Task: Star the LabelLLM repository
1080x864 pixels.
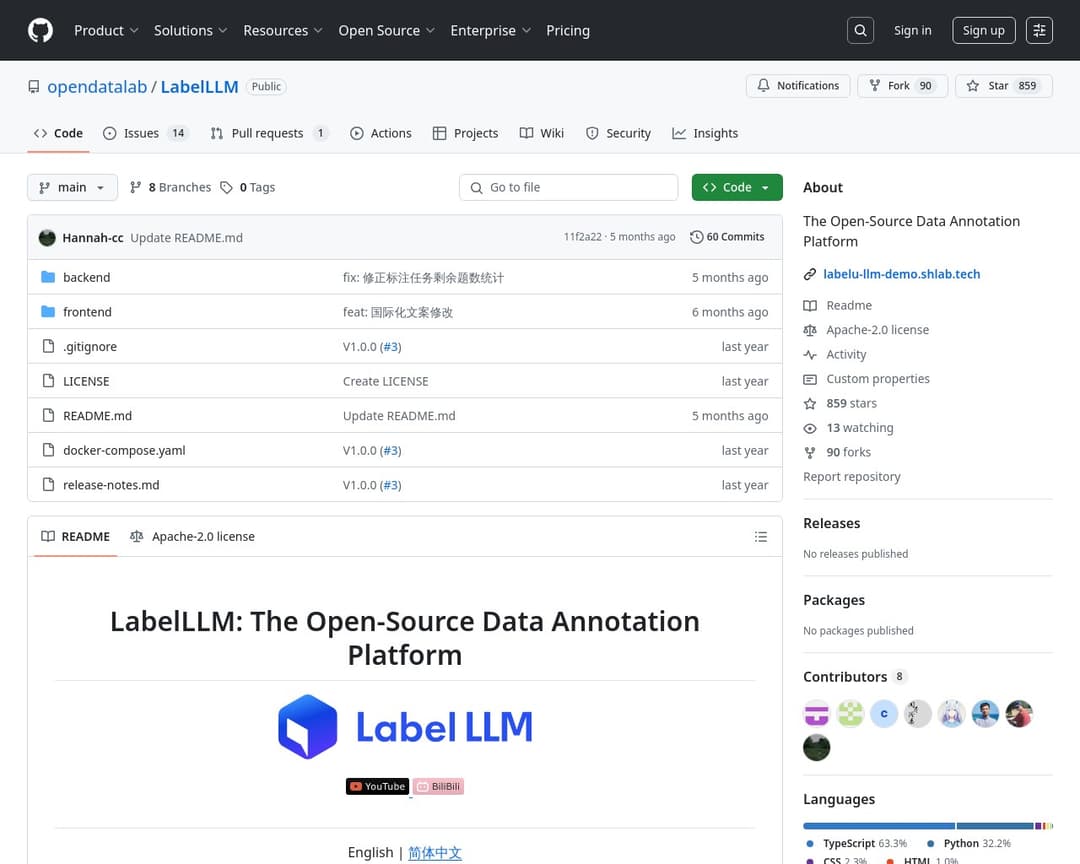Action: click(x=1004, y=85)
